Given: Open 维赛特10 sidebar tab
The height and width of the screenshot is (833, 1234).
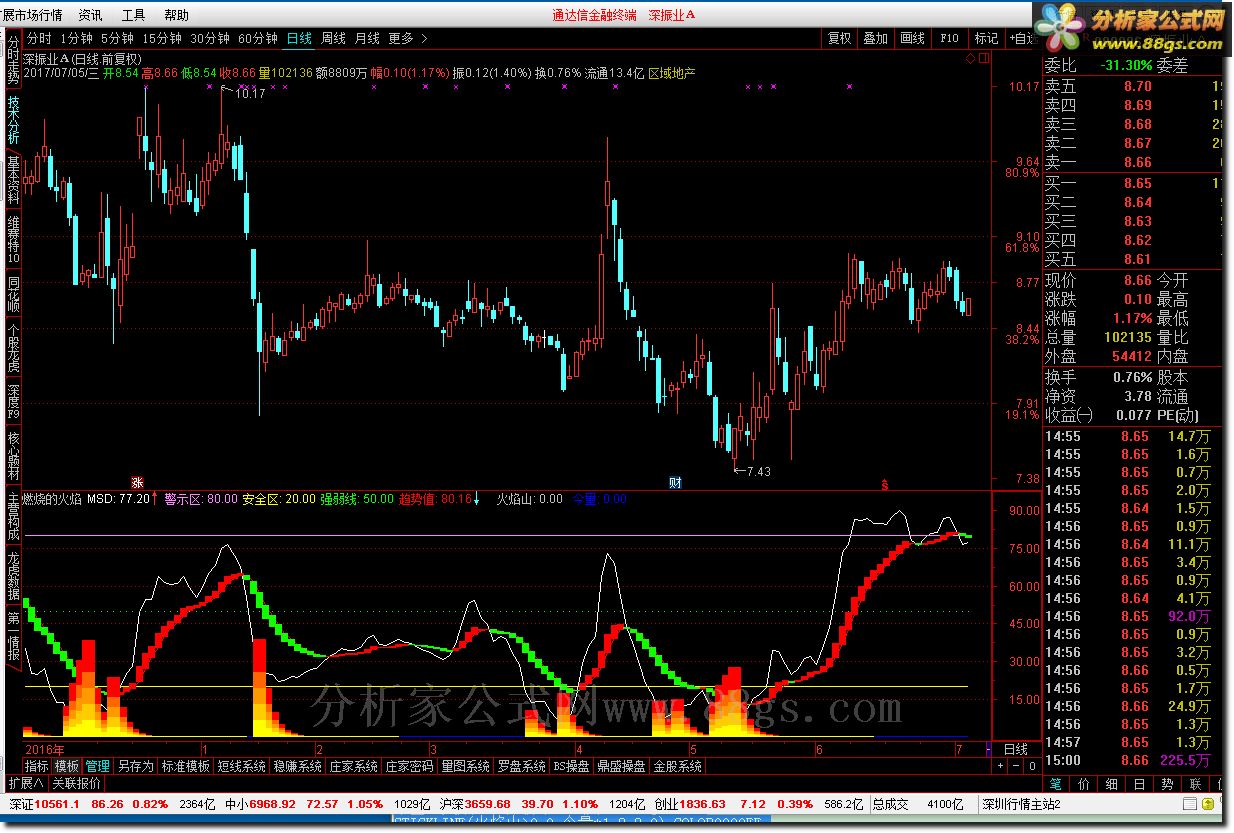Looking at the screenshot, I should 13,240.
